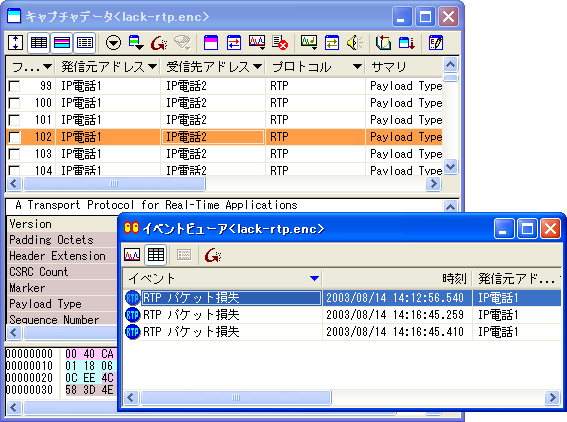Viewport: 567px width, 422px height.
Task: Click the waveform graph icon in Event Viewer
Action: (x=132, y=255)
